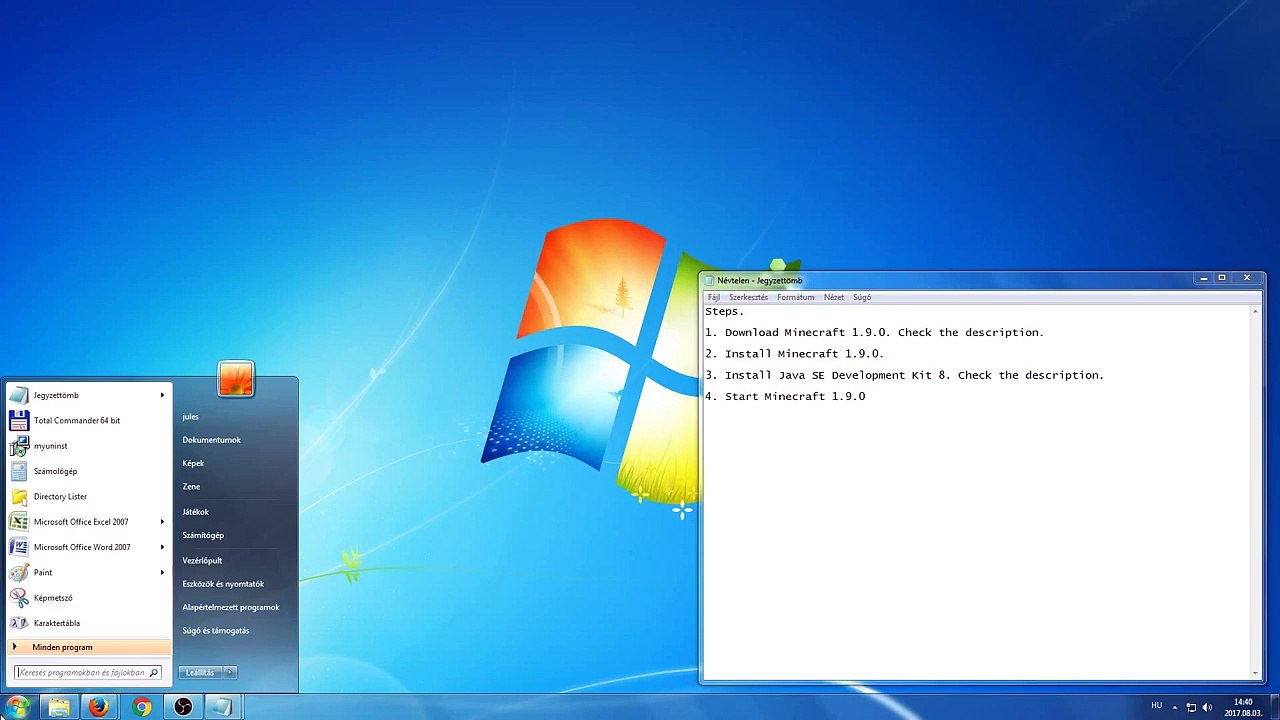Open the Súgó menu in Notepad
Image resolution: width=1280 pixels, height=720 pixels.
tap(862, 297)
